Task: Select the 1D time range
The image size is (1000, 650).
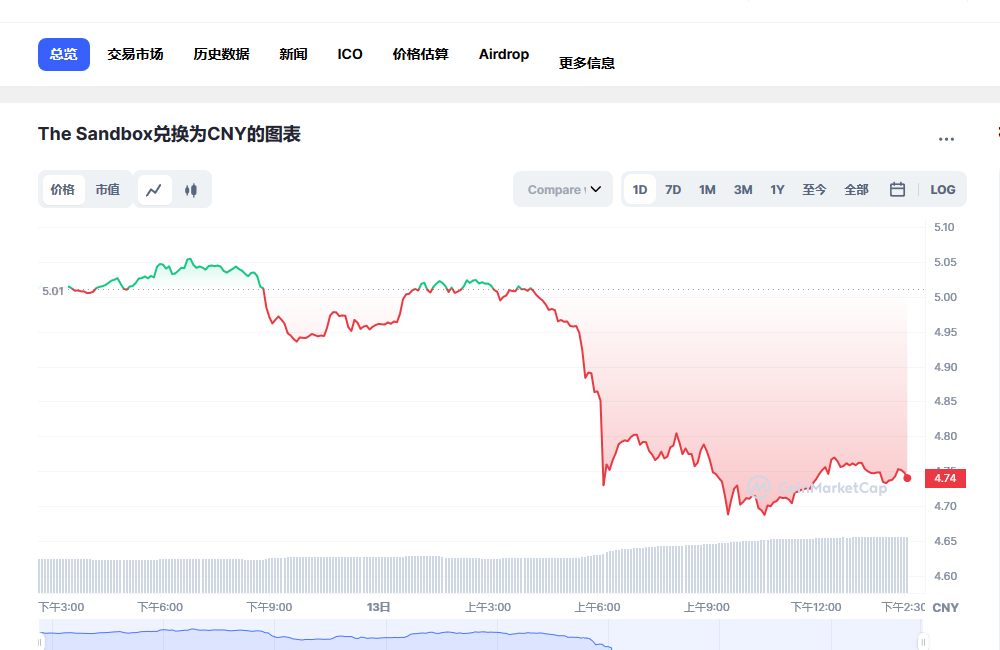Action: [x=640, y=189]
